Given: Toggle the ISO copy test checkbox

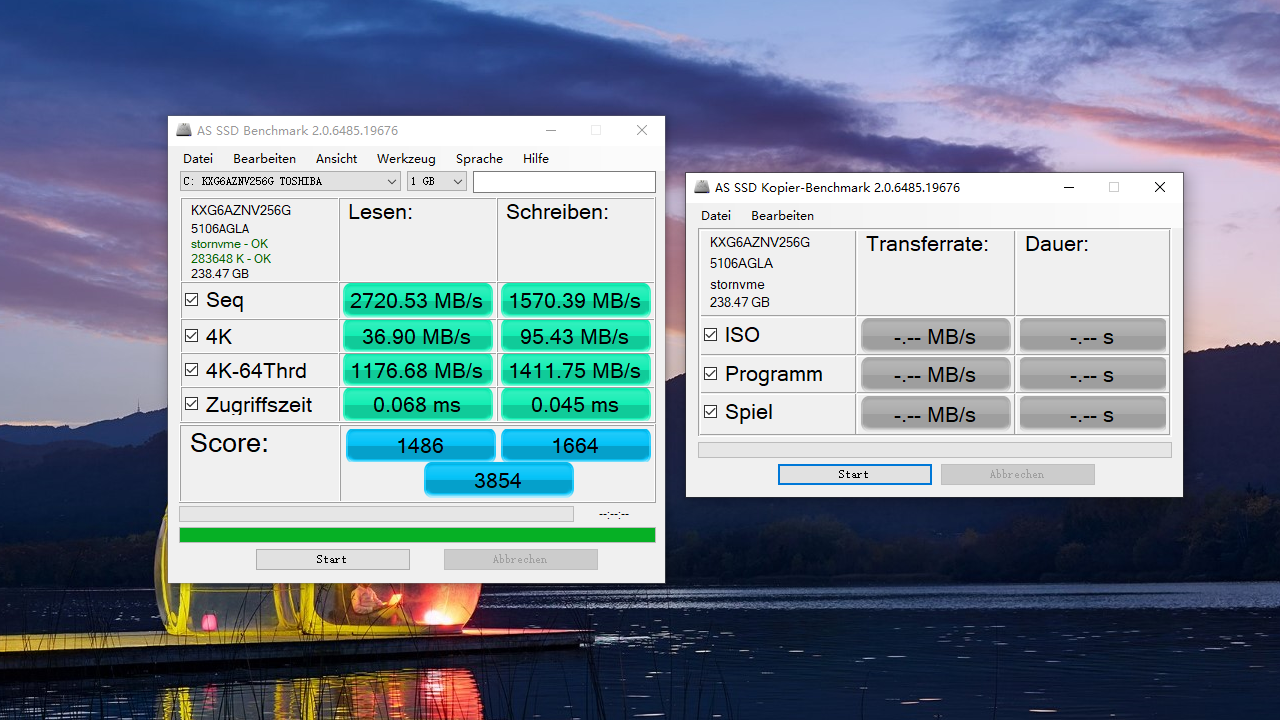Looking at the screenshot, I should click(710, 334).
